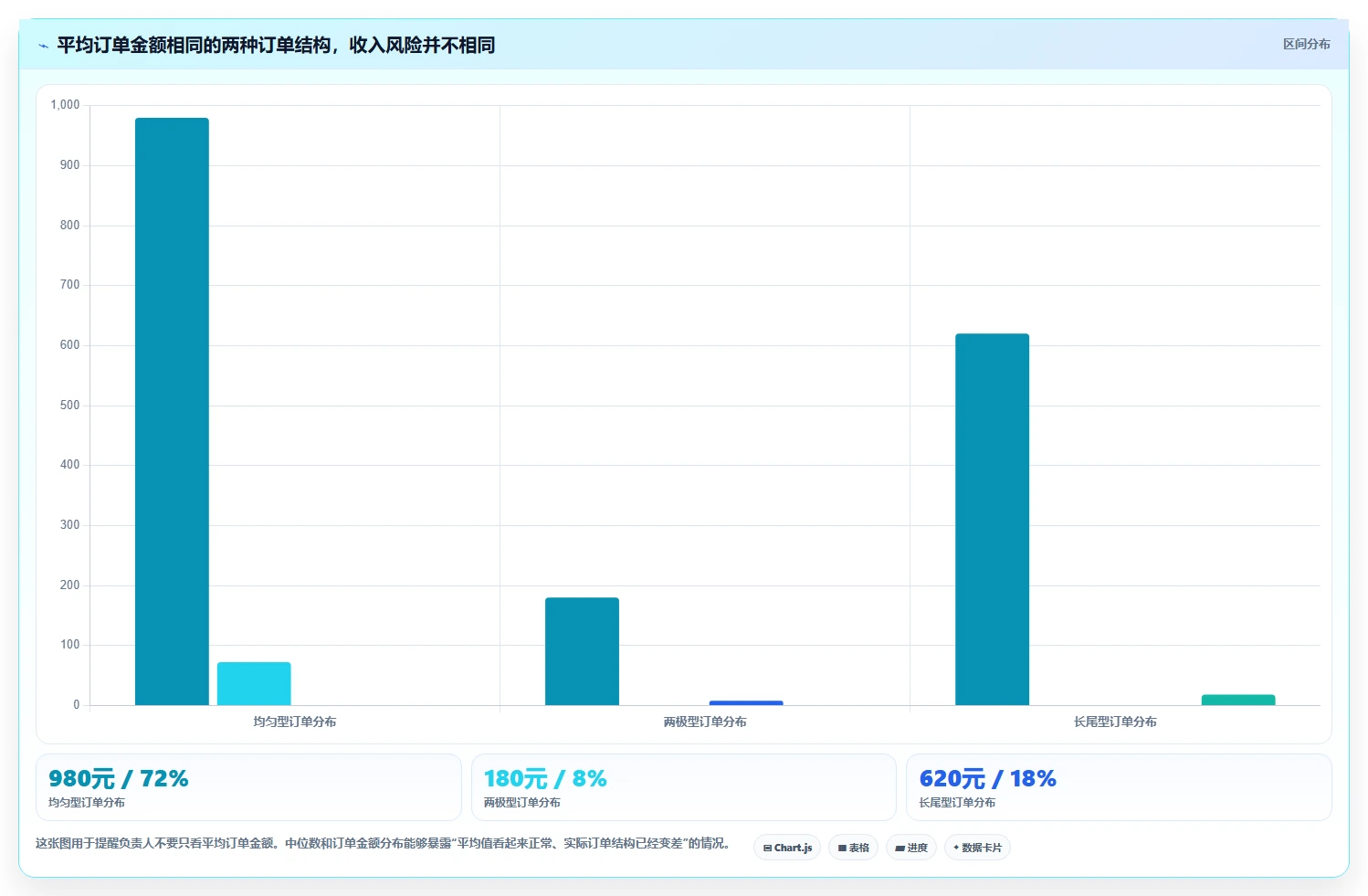Click x-axis label 两极型订单分布
The width and height of the screenshot is (1368, 896).
tap(705, 722)
